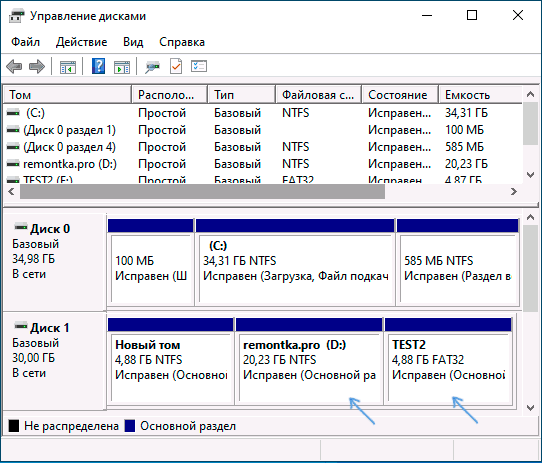The height and width of the screenshot is (463, 542).
Task: Click the volume icon of Диск 0 раздел 1 row
Action: click(13, 130)
